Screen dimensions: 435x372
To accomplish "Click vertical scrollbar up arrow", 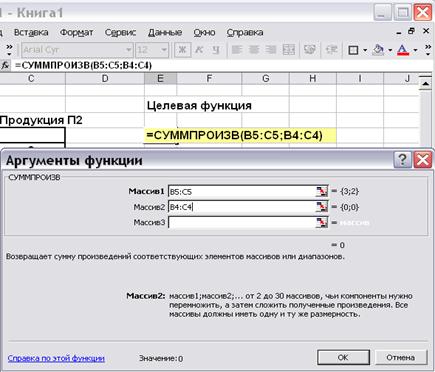I will click(425, 83).
